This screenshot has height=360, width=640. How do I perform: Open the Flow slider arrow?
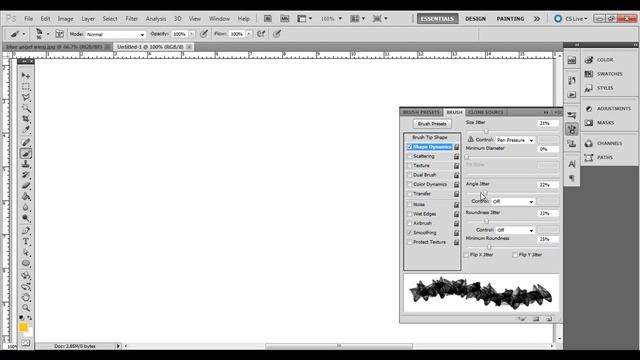point(249,34)
